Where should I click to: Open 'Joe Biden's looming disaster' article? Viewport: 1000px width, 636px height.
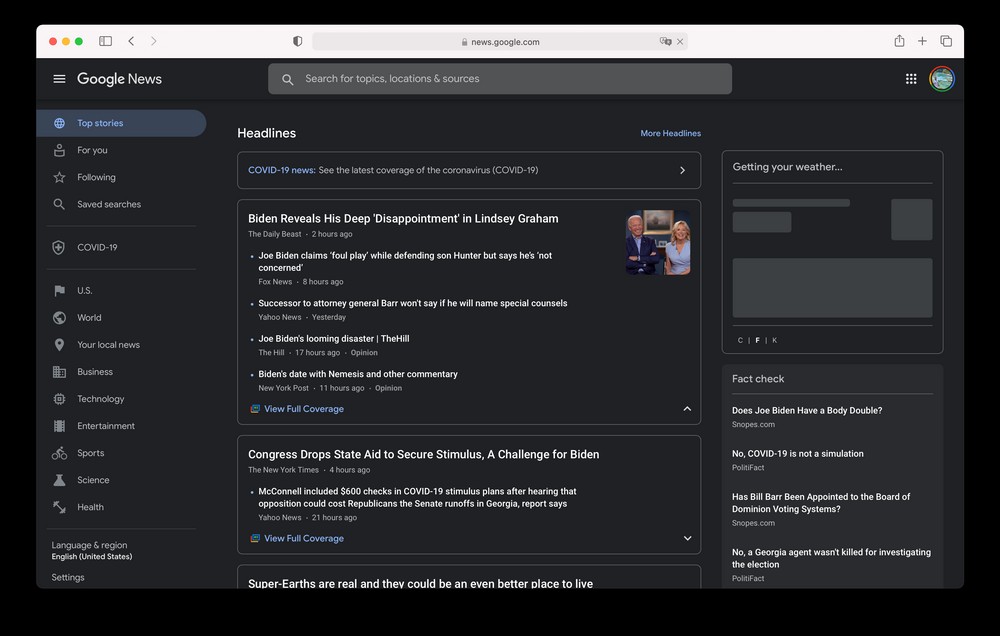[x=334, y=339]
